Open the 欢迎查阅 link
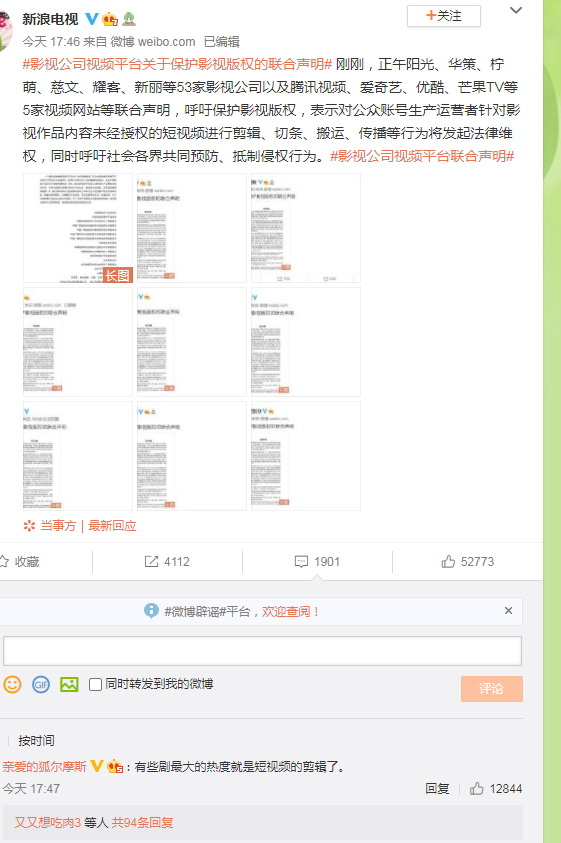This screenshot has width=561, height=843. pyautogui.click(x=290, y=611)
